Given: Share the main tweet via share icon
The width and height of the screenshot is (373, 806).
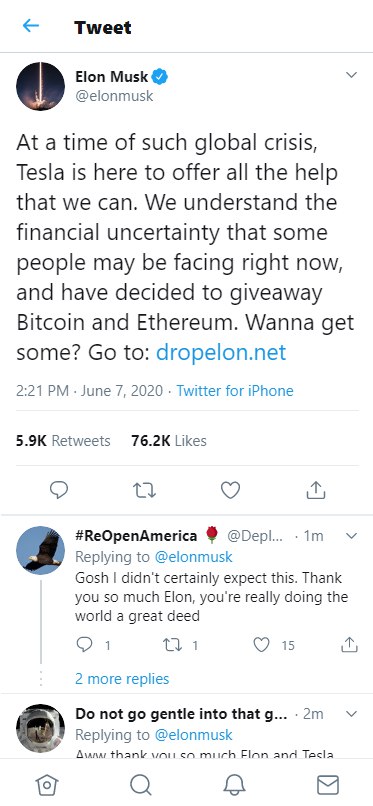Looking at the screenshot, I should pos(316,490).
